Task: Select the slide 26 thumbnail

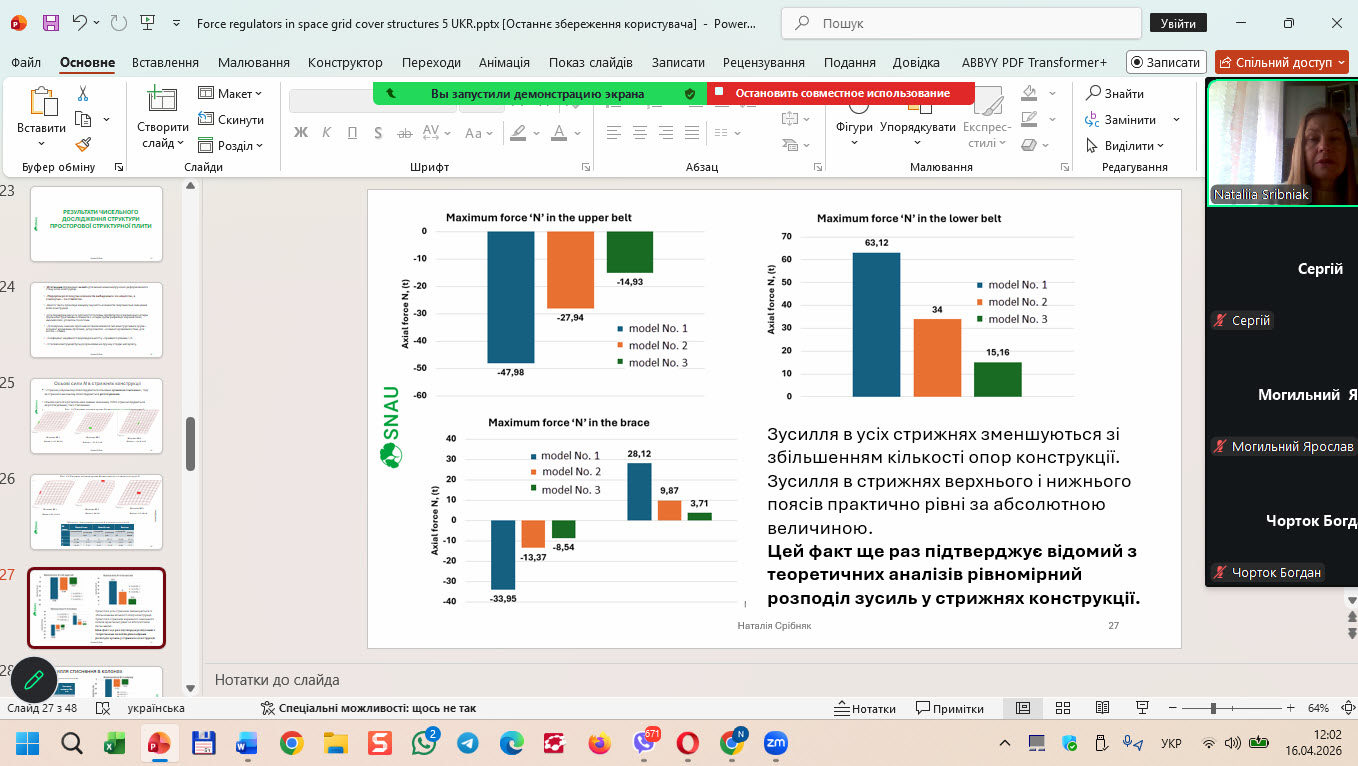Action: pos(96,512)
